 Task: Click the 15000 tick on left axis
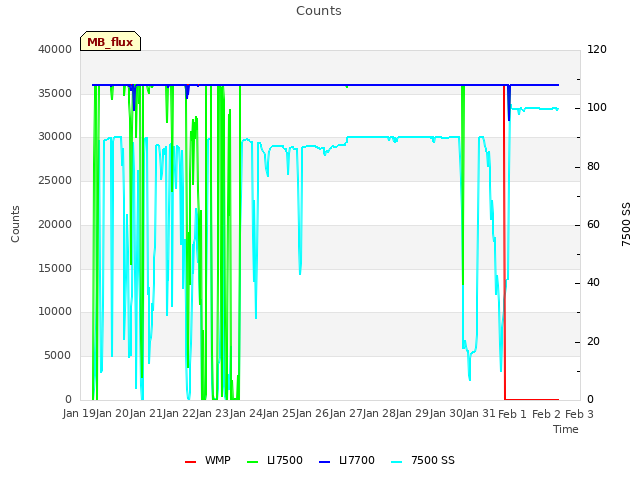click(55, 268)
